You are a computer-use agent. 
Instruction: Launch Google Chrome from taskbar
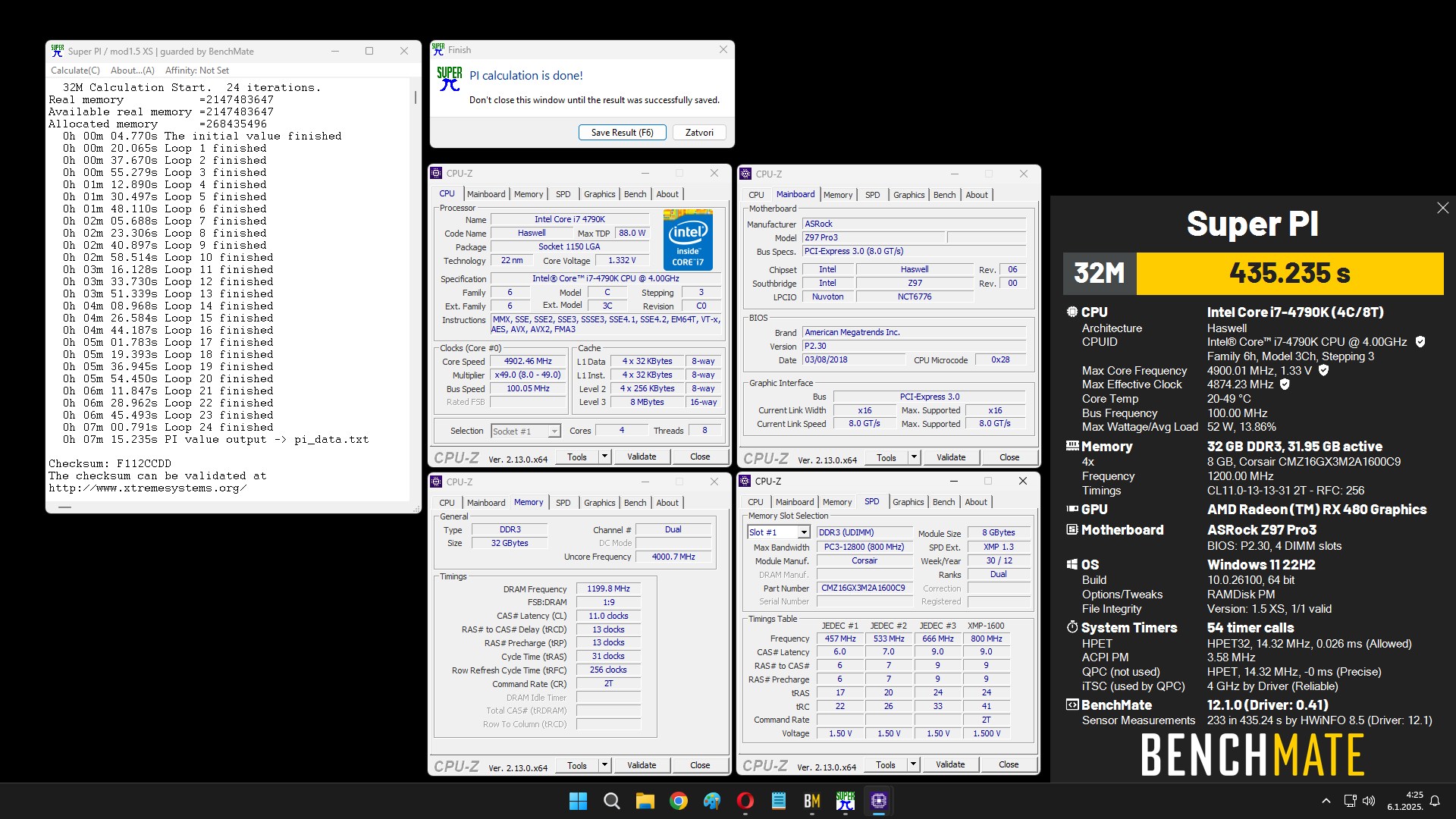coord(679,801)
